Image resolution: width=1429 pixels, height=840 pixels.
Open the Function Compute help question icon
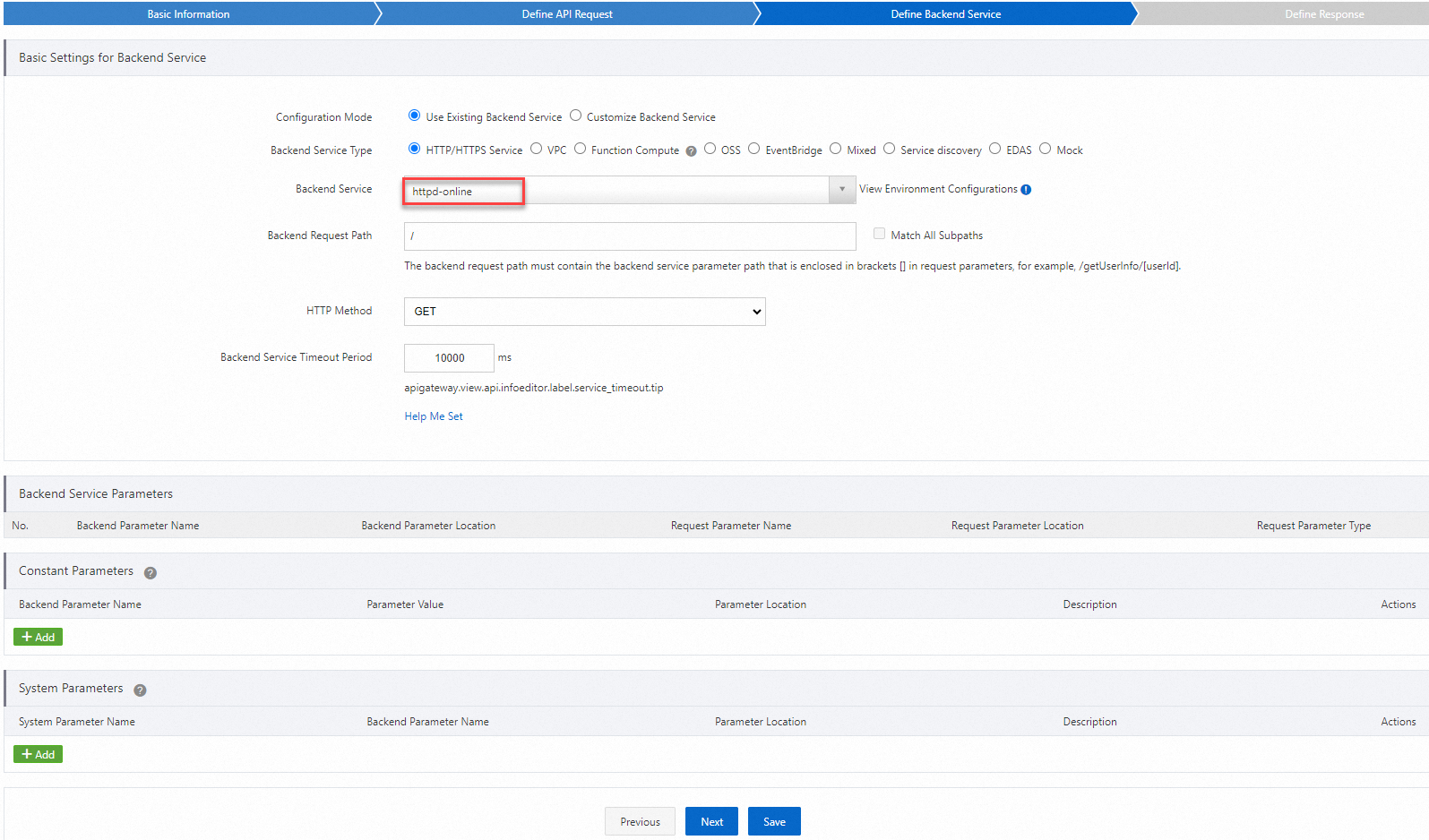tap(691, 151)
